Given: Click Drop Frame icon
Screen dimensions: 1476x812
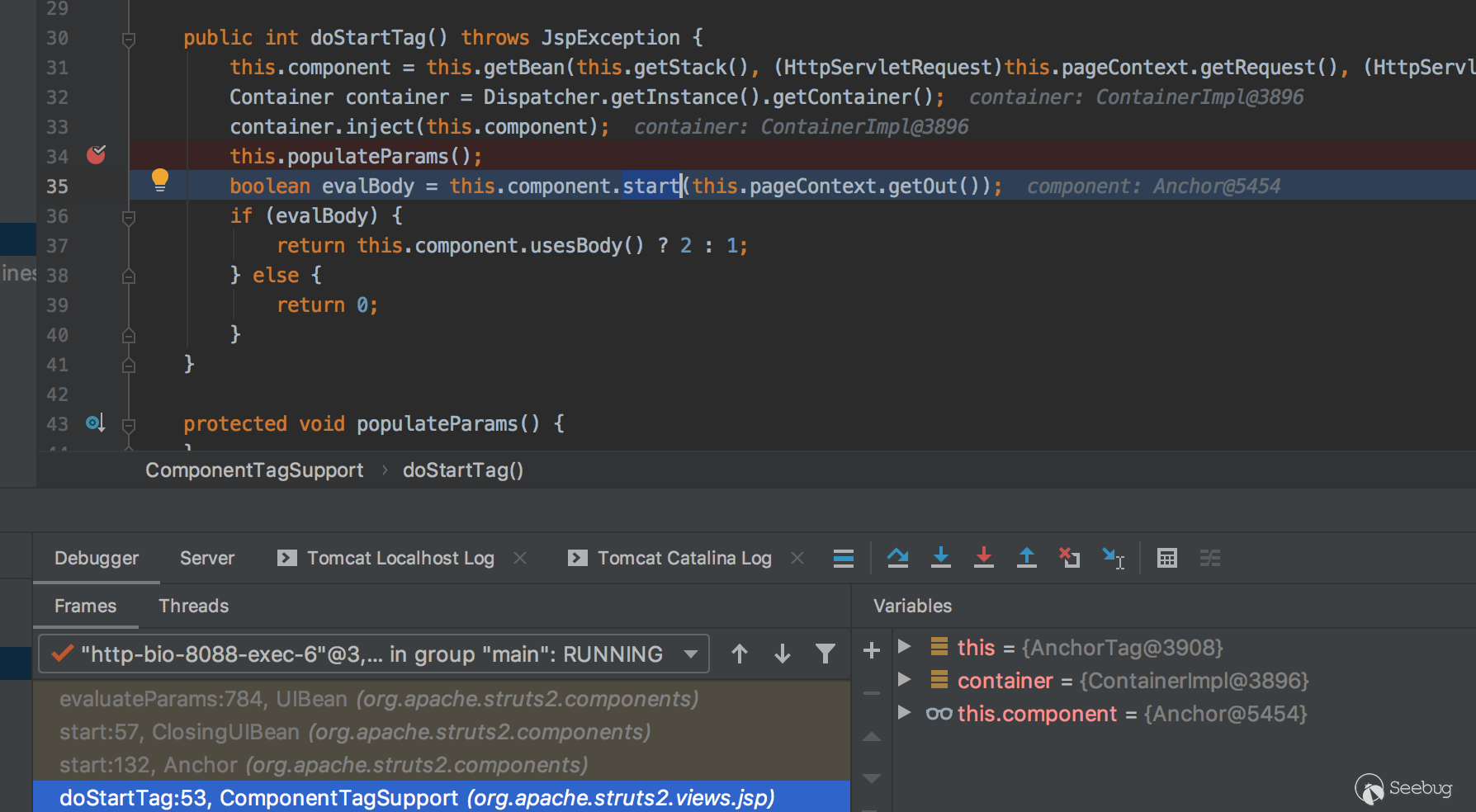Looking at the screenshot, I should click(x=1069, y=559).
